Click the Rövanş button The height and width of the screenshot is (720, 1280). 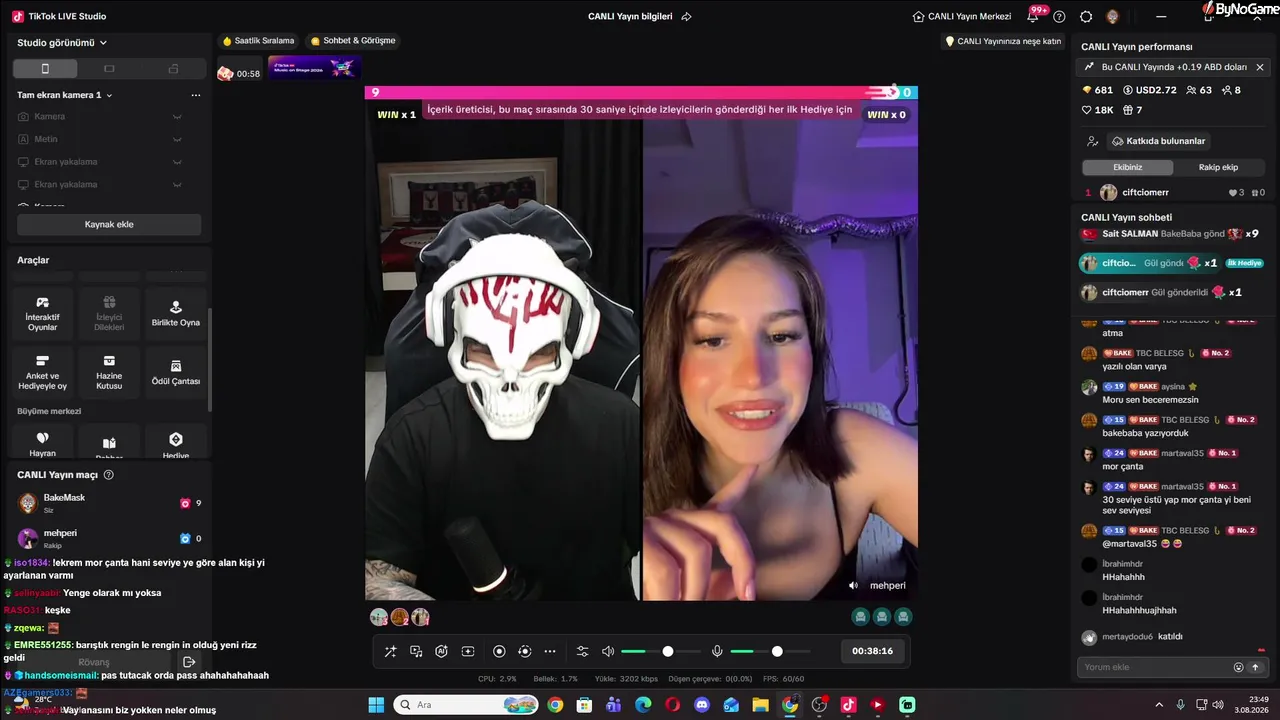point(94,662)
